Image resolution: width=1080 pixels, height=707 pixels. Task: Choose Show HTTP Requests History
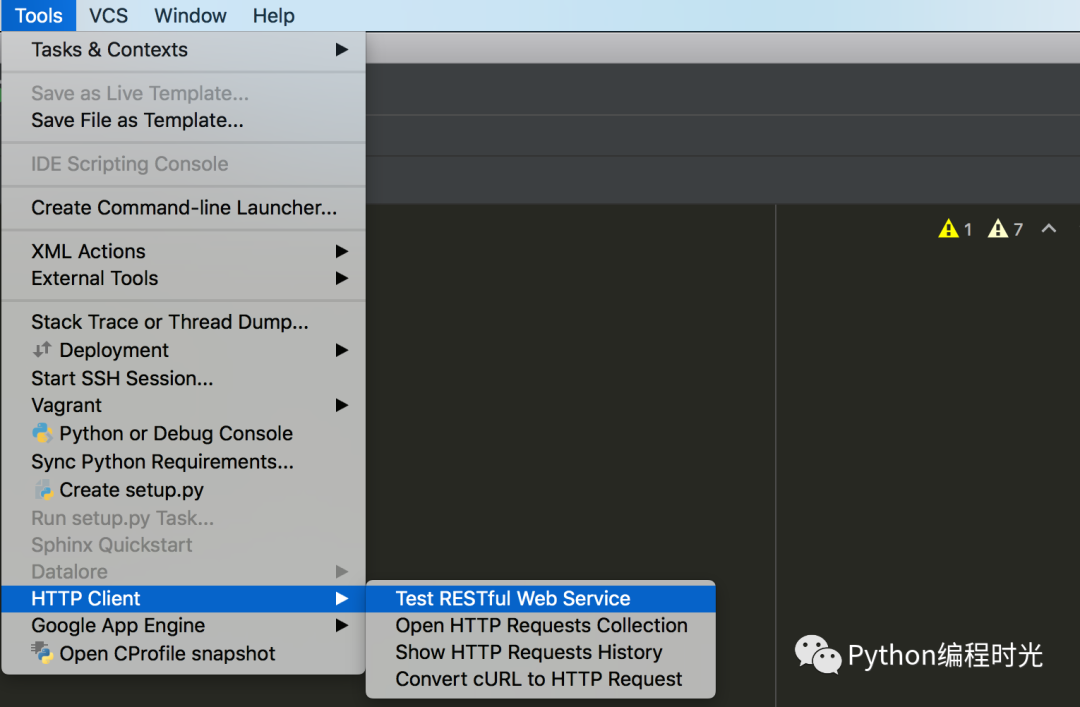541,652
